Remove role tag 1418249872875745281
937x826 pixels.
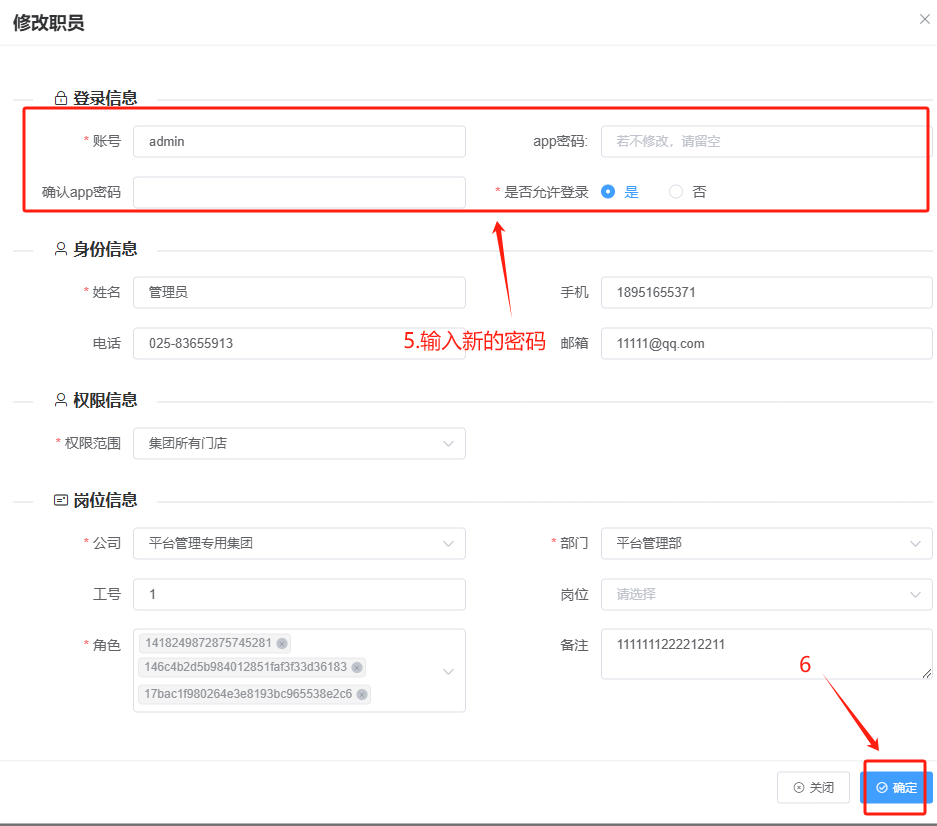click(x=282, y=643)
